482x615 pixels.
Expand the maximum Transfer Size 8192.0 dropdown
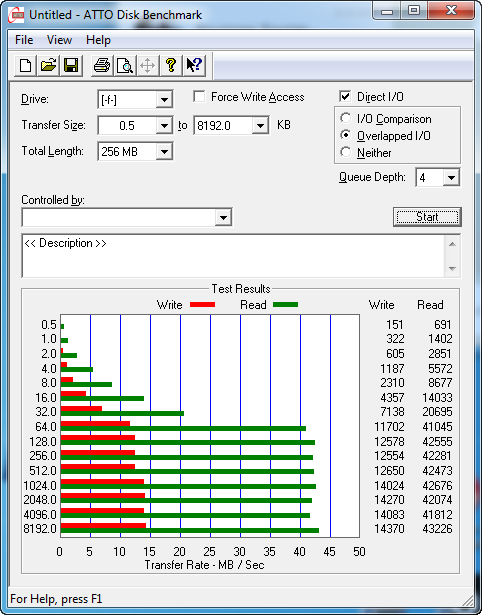(x=260, y=126)
